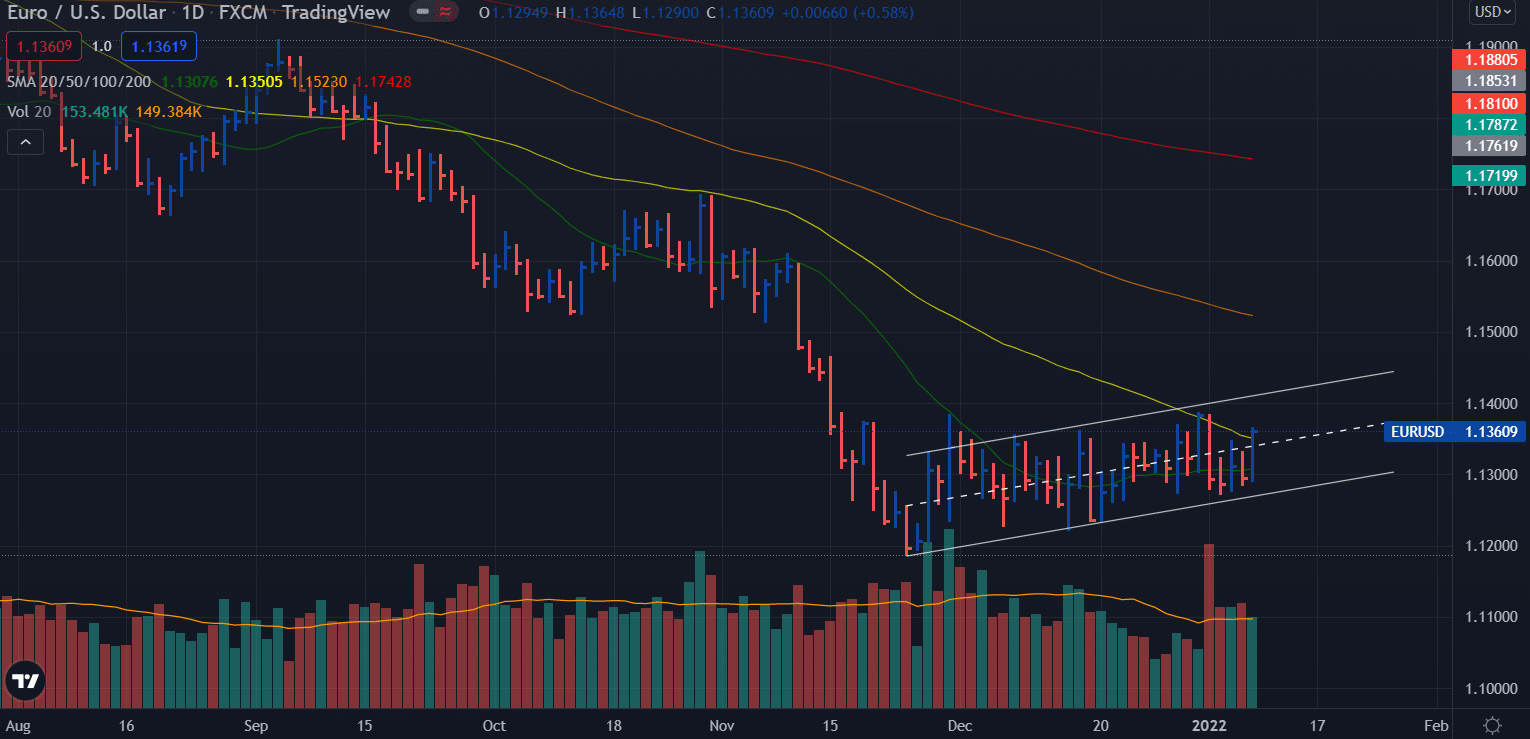
Task: Click the Dec label on time axis
Action: click(x=960, y=725)
